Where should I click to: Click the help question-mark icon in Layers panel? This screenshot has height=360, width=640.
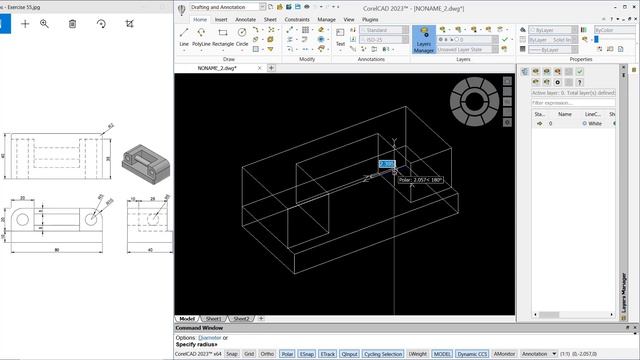pyautogui.click(x=579, y=82)
